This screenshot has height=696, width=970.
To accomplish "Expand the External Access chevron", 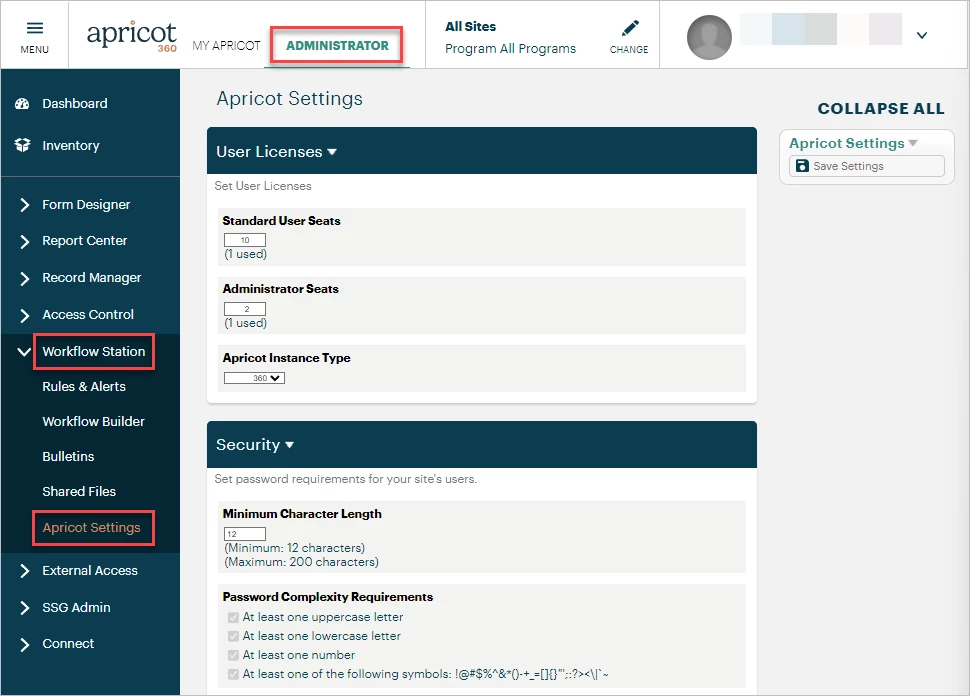I will (24, 571).
